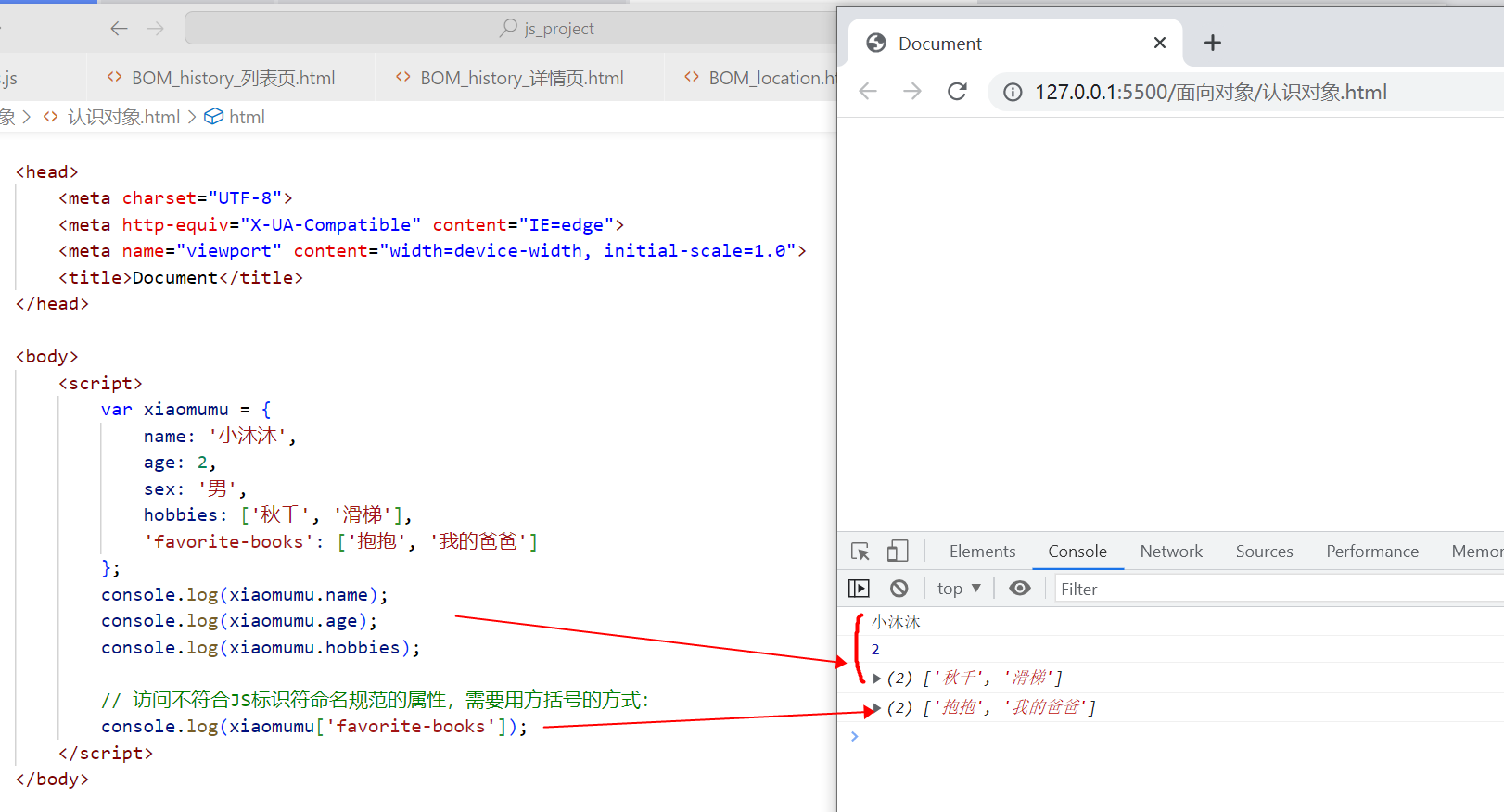
Task: Expand the ['秋千', '滑梯'] array log
Action: 877,679
